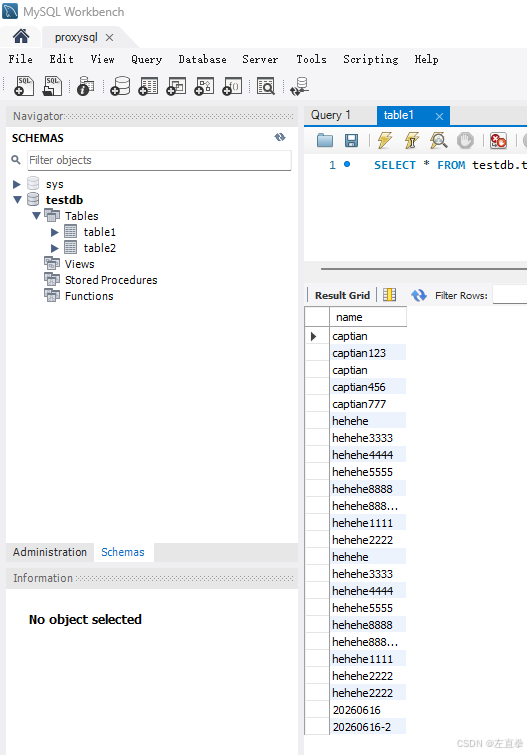Click the sys database icon
Viewport: 527px width, 755px height.
tap(33, 183)
